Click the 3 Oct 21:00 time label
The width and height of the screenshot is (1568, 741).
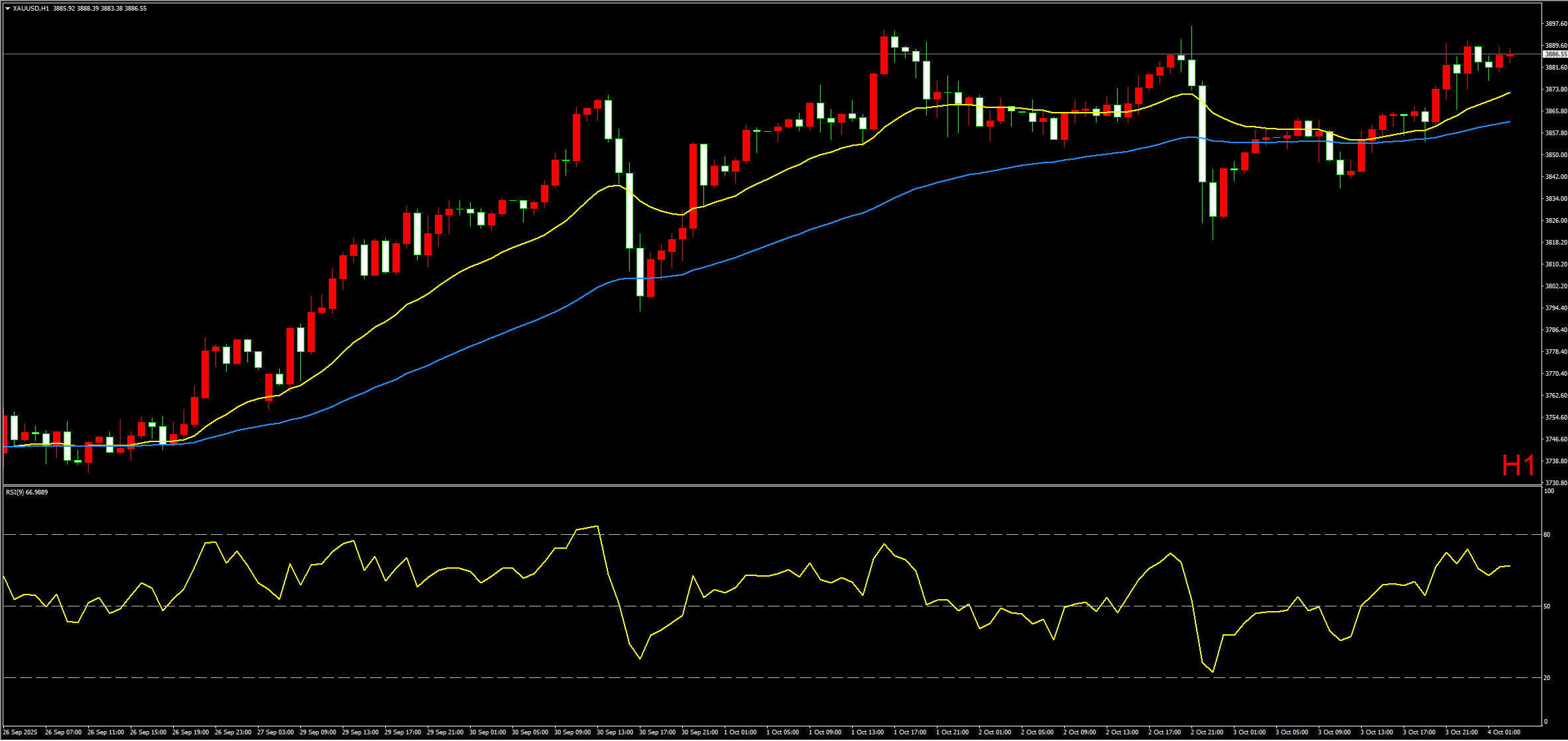tap(1461, 732)
